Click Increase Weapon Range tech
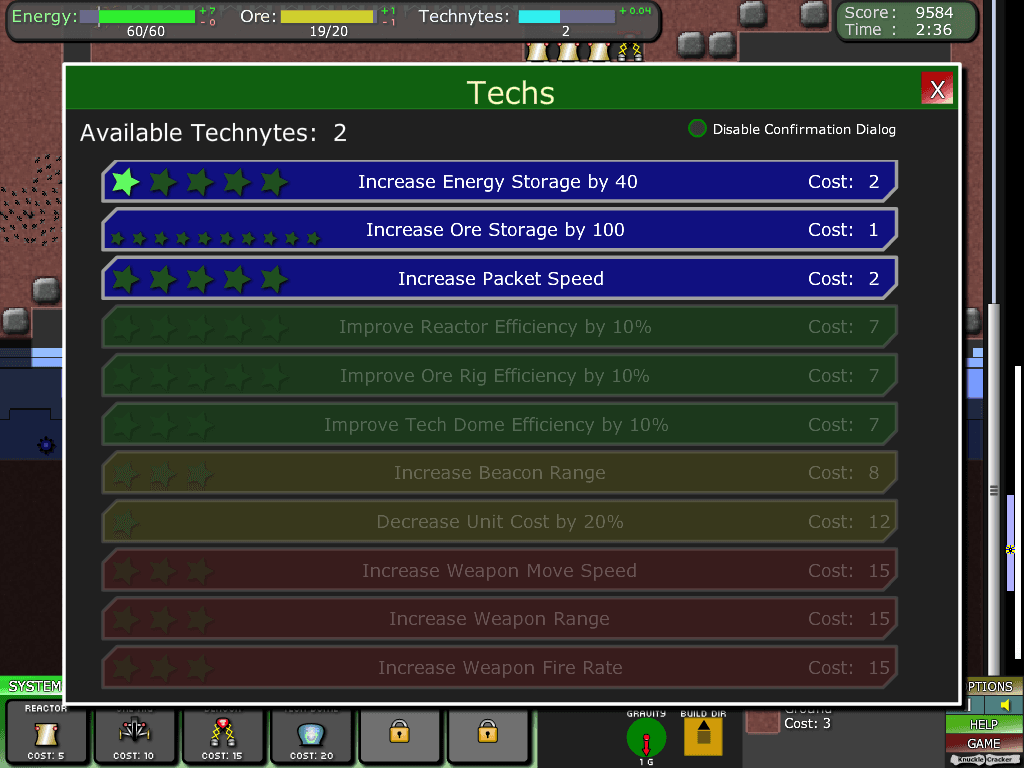This screenshot has width=1024, height=768. click(x=500, y=618)
